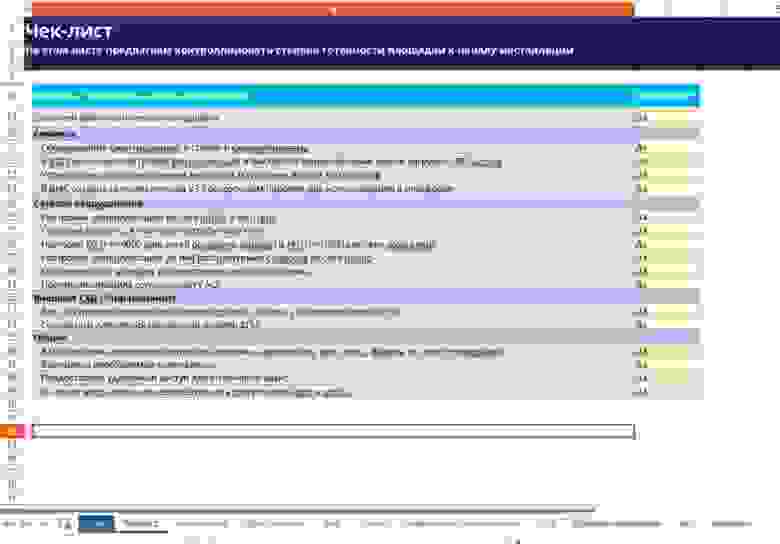Click the teal-blue table header bar
Viewport: 780px width, 544px height.
point(365,96)
